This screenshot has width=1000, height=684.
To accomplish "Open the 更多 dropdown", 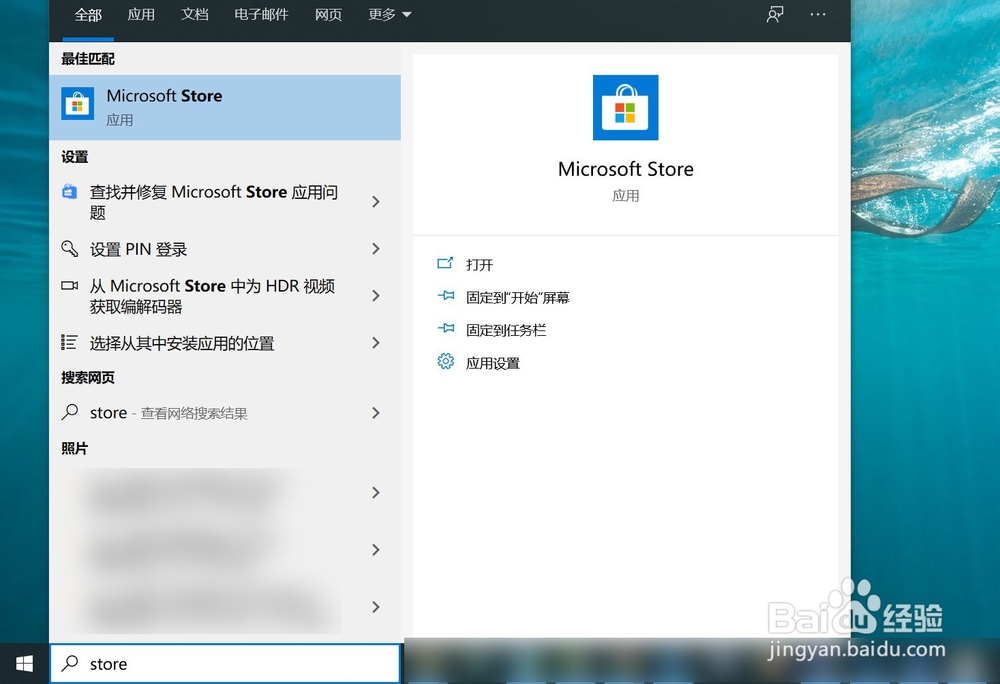I will [x=390, y=15].
